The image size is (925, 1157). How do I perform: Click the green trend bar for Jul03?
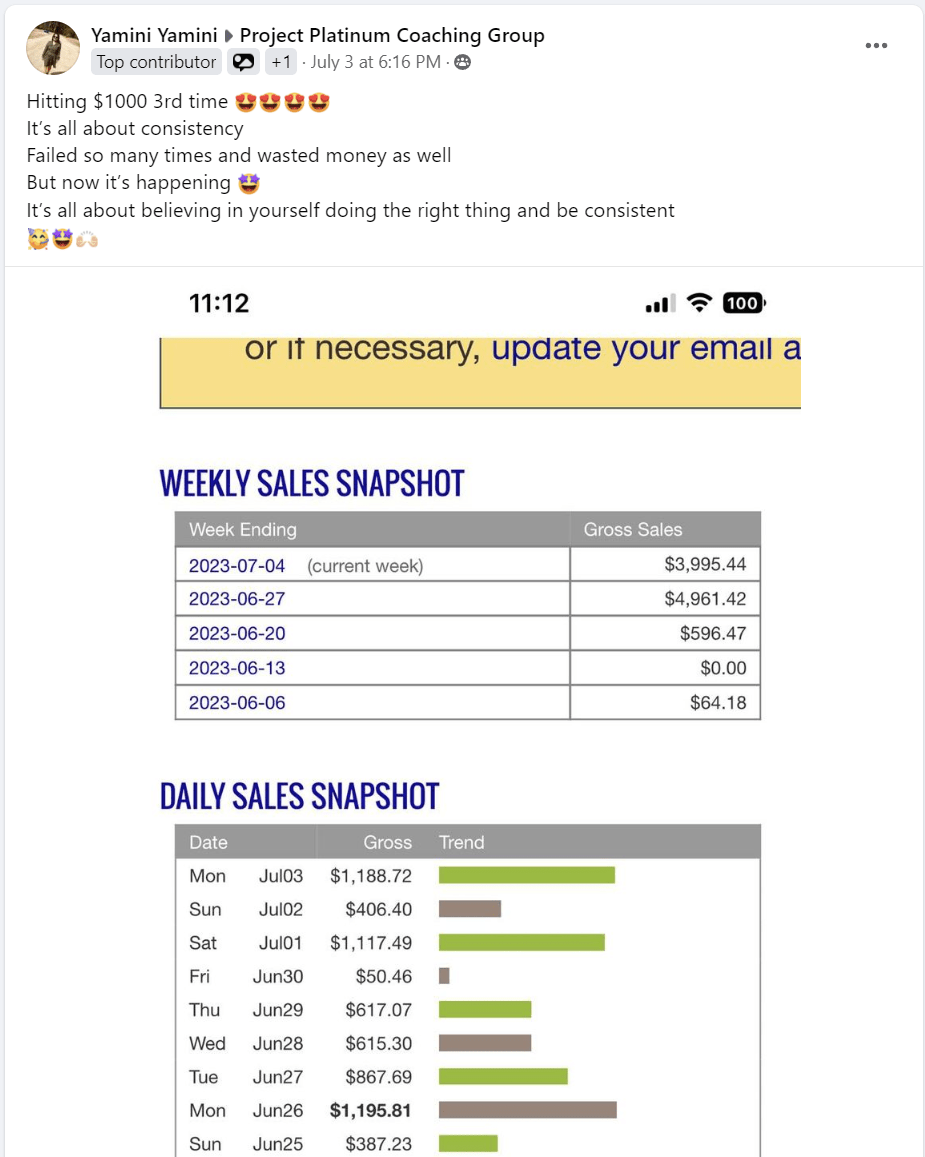pos(526,876)
